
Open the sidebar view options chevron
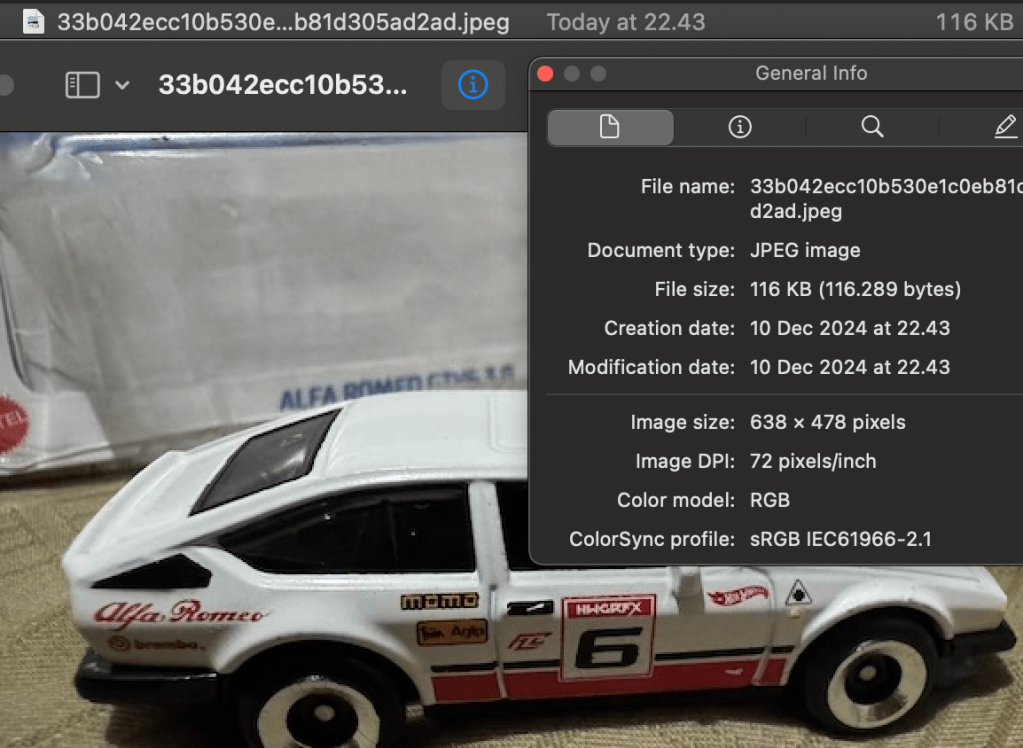point(122,85)
